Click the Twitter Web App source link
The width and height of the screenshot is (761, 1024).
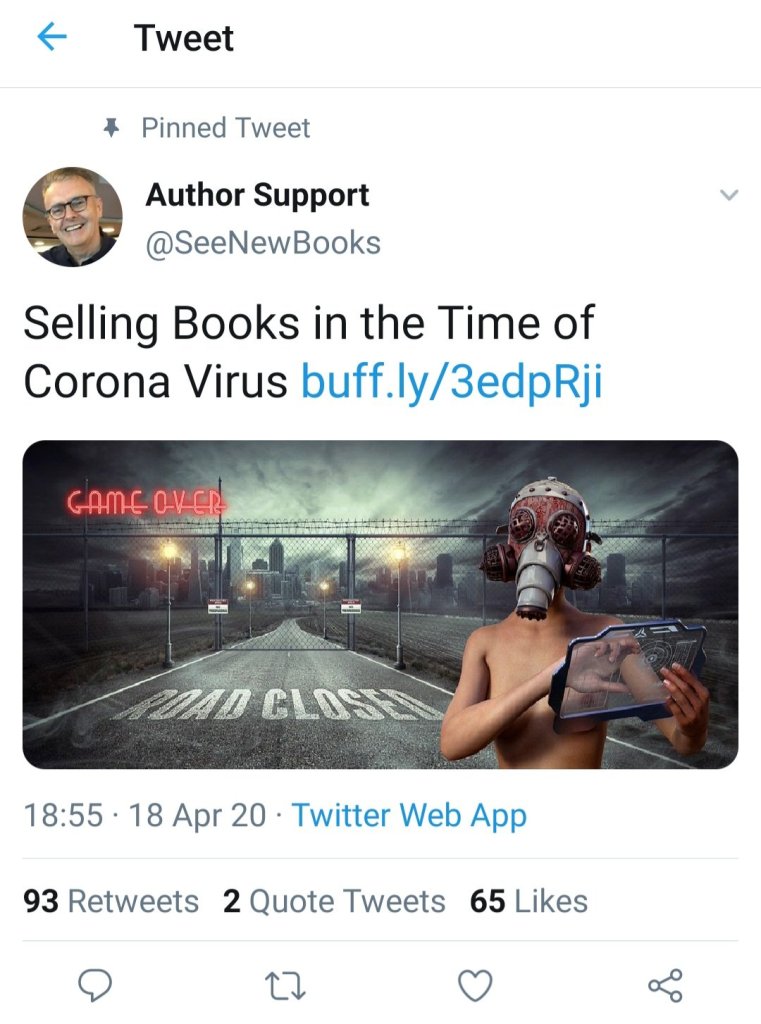pyautogui.click(x=409, y=816)
